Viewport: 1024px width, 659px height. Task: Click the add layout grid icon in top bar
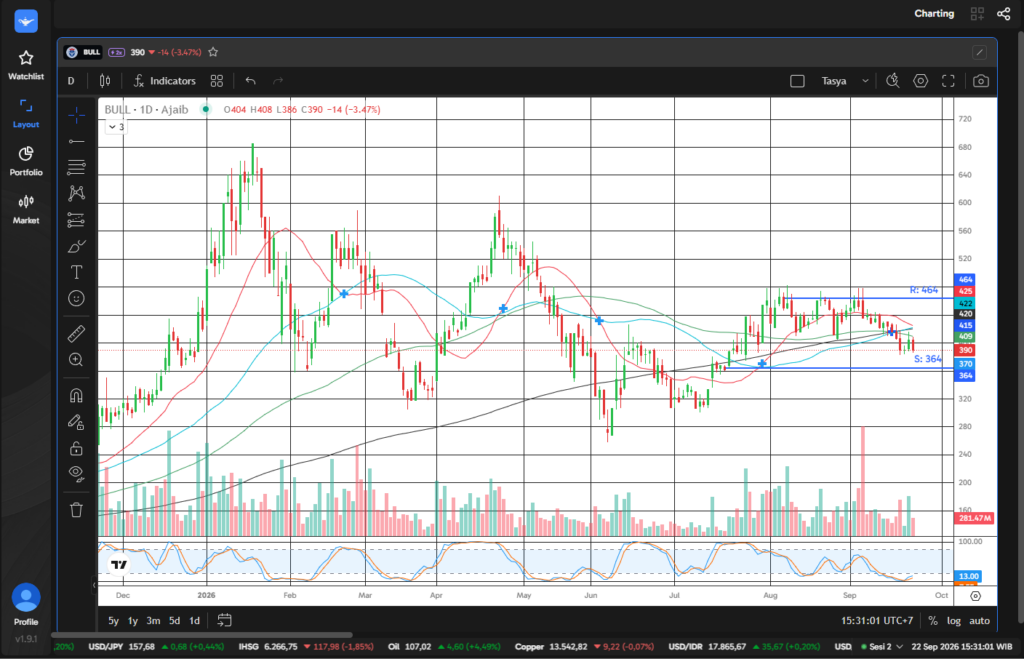(977, 14)
